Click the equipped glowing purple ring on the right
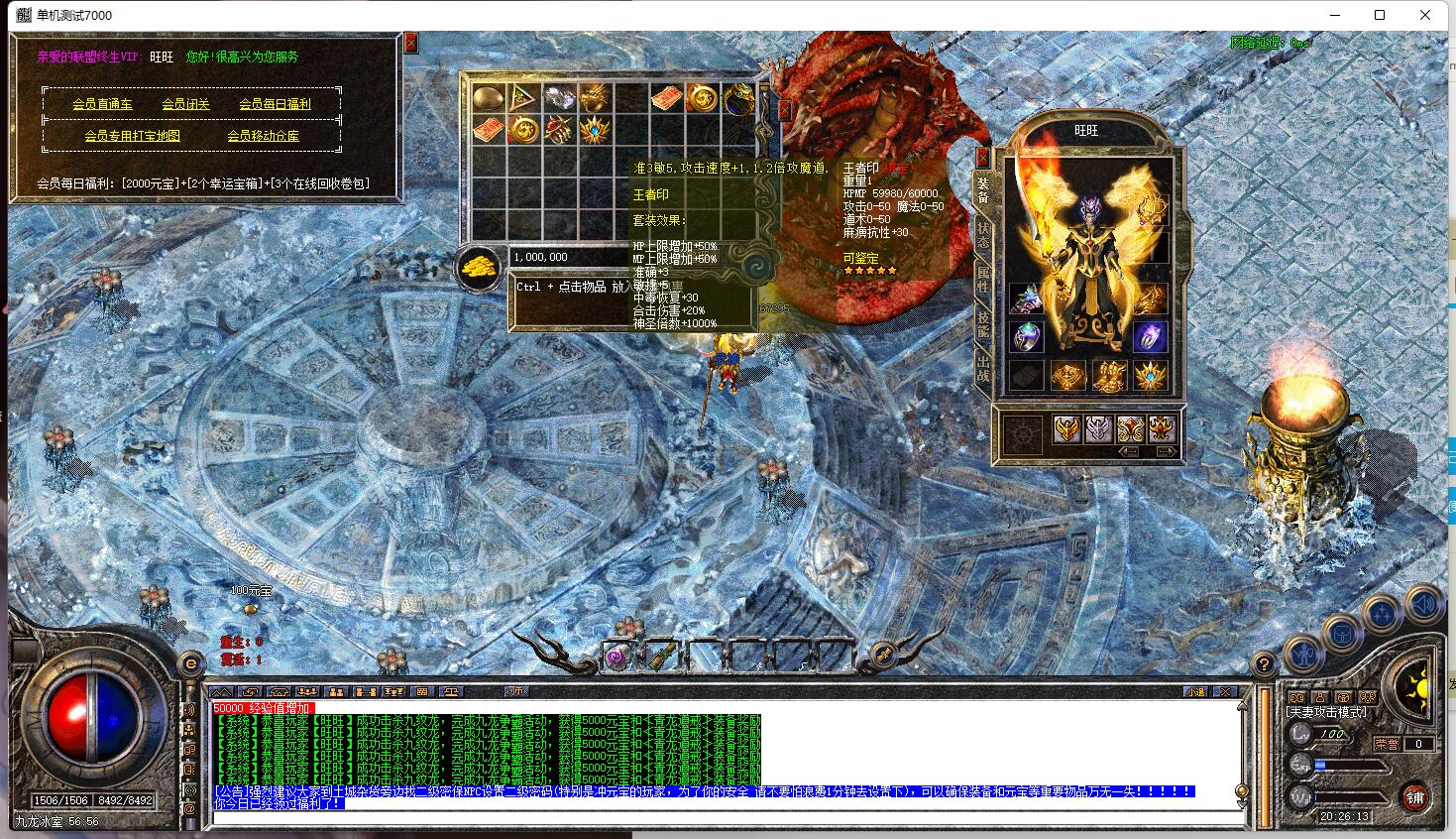 [x=1150, y=337]
